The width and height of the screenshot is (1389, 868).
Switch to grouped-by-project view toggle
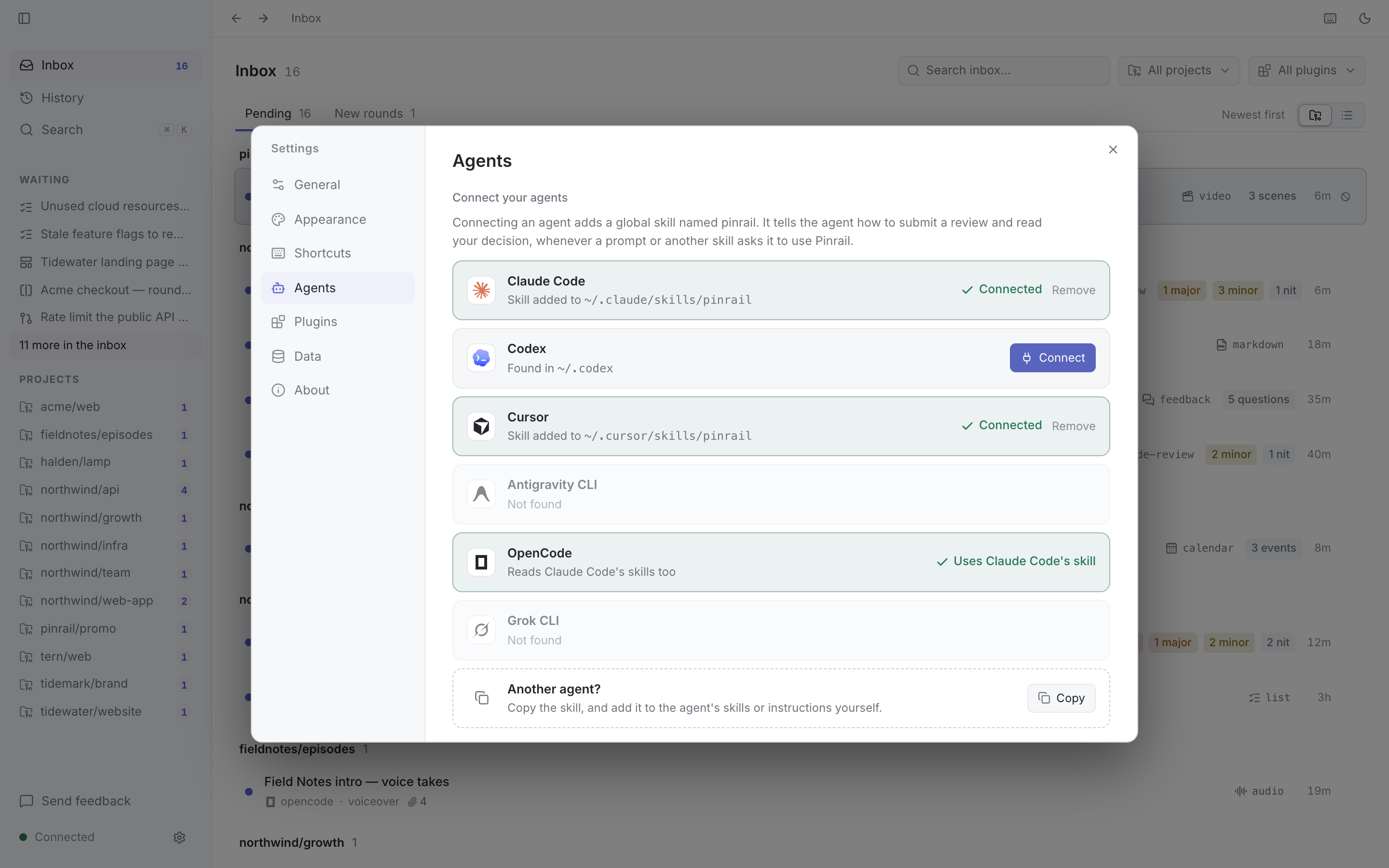click(1315, 115)
